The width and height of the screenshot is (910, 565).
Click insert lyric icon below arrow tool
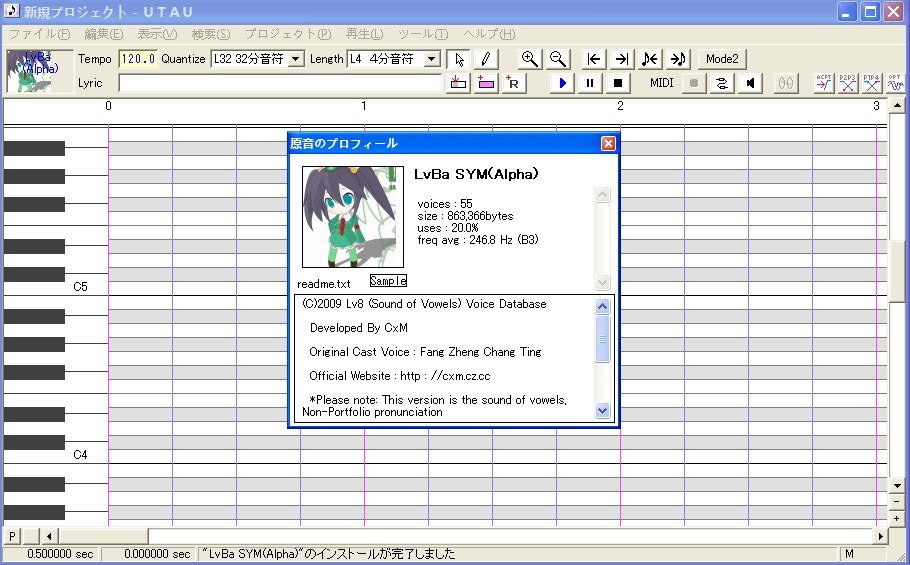458,84
